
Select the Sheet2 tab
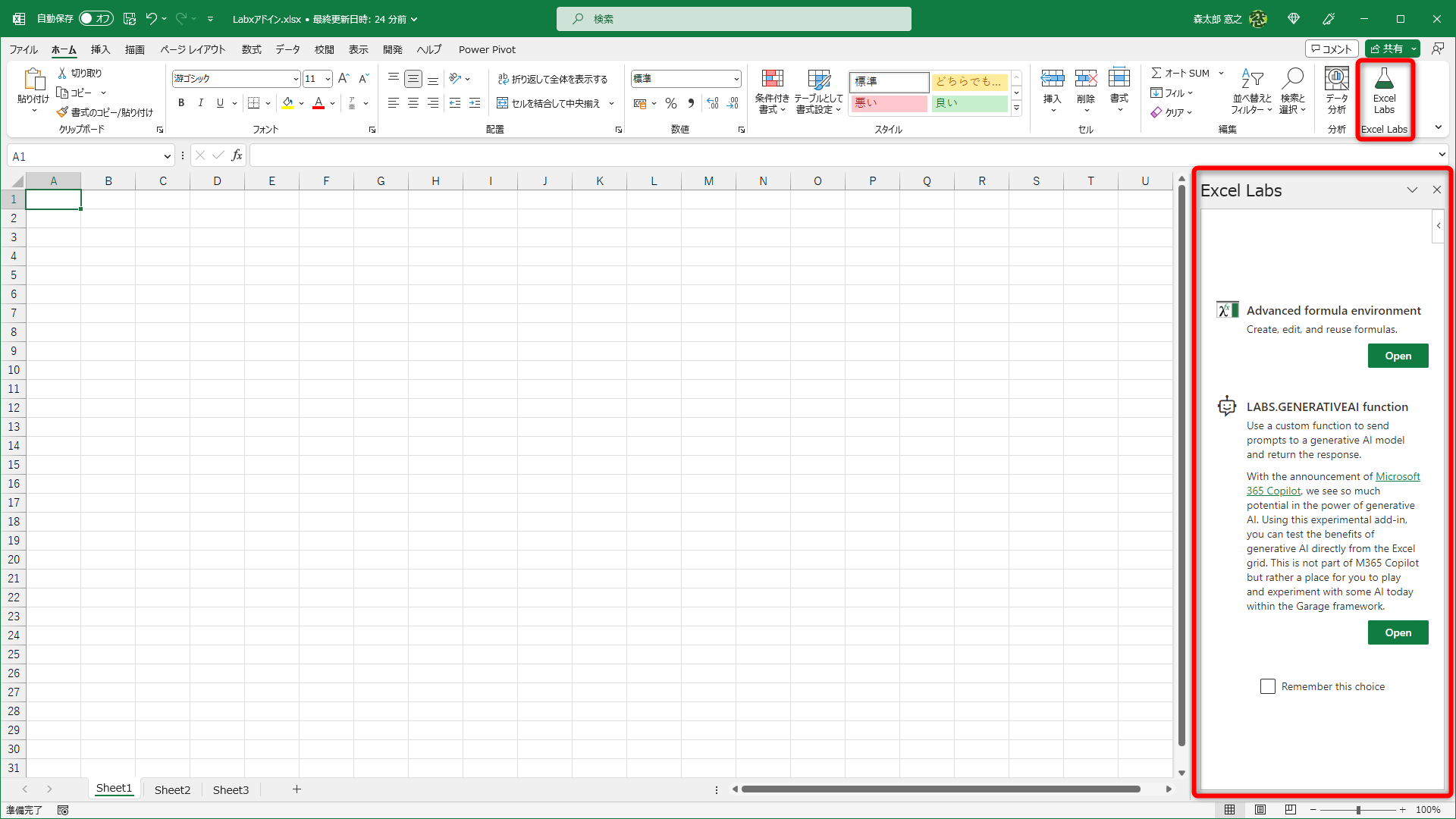pyautogui.click(x=172, y=789)
